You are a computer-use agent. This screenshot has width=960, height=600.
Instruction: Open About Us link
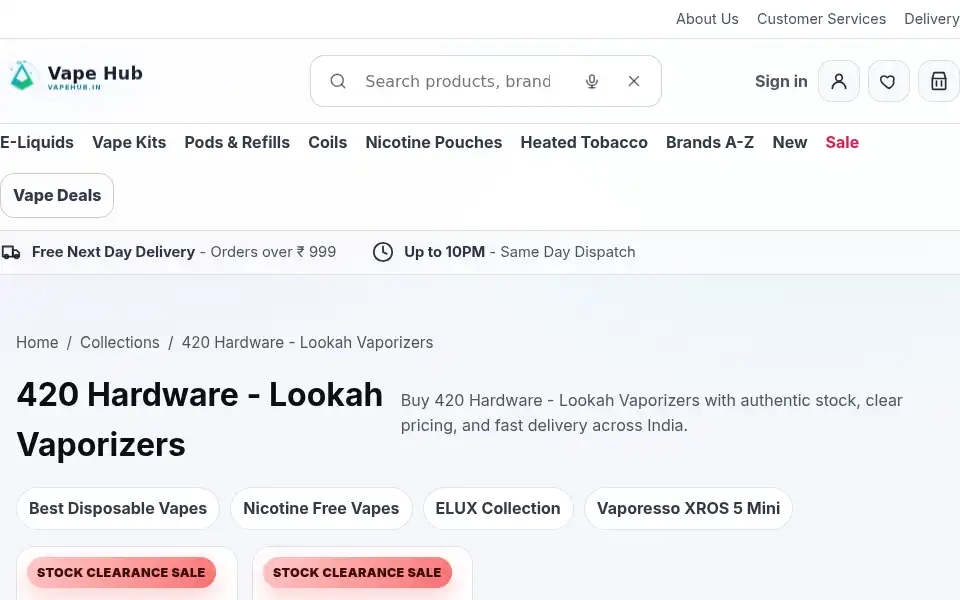[707, 19]
